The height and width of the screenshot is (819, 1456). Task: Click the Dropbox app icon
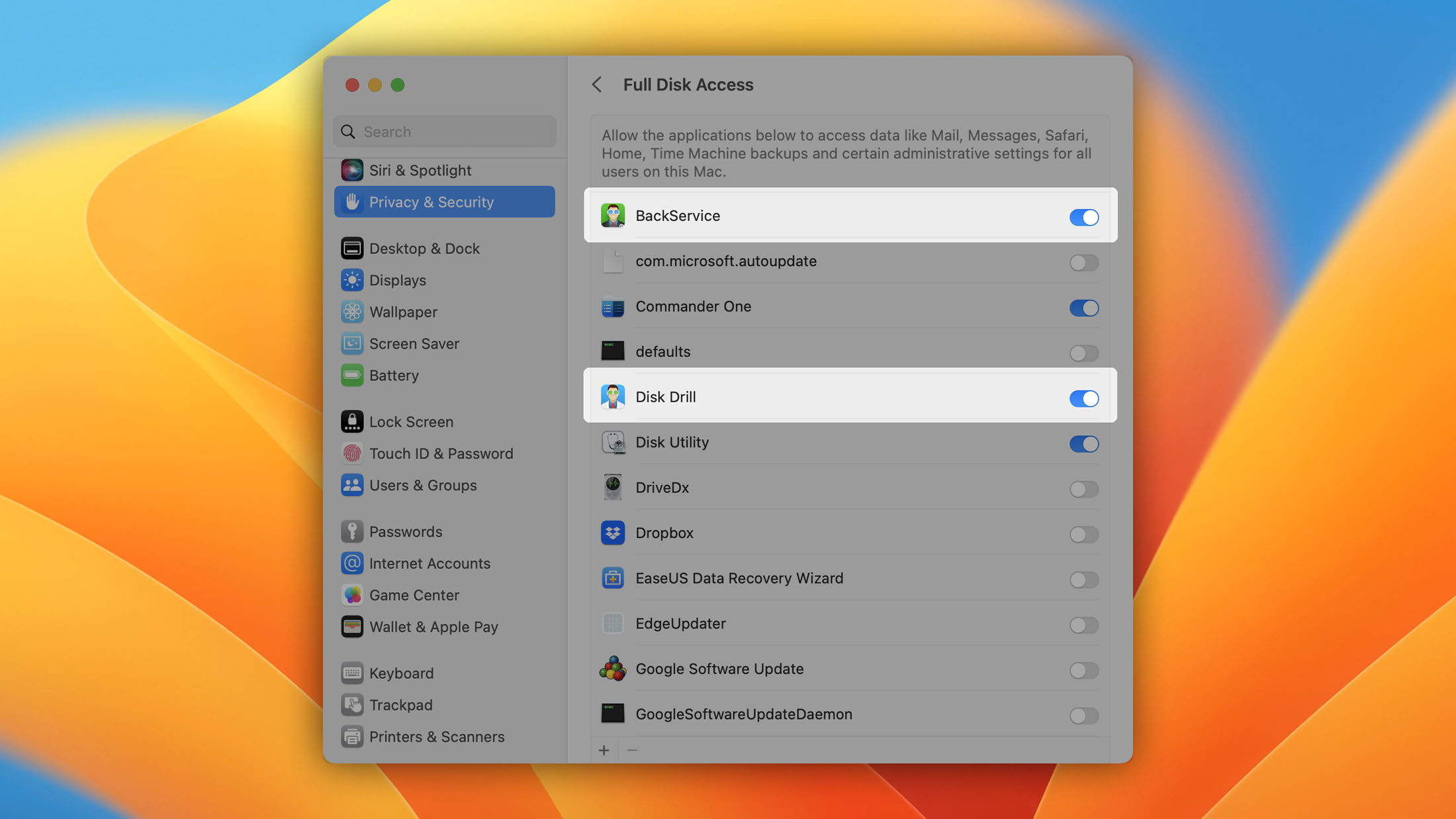pos(612,533)
